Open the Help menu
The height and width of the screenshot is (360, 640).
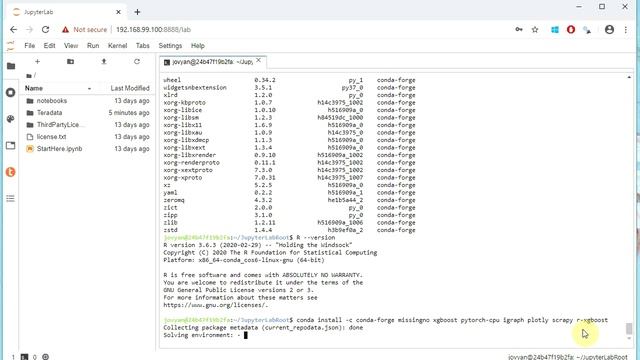point(198,46)
